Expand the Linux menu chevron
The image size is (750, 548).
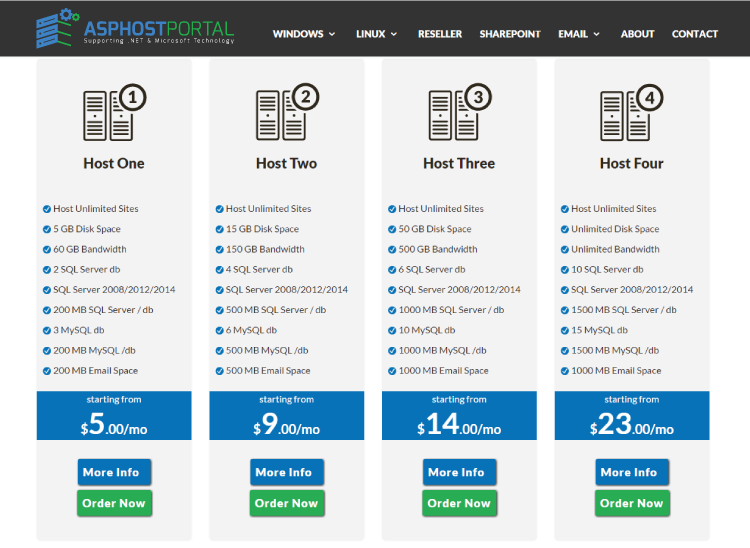click(x=394, y=34)
